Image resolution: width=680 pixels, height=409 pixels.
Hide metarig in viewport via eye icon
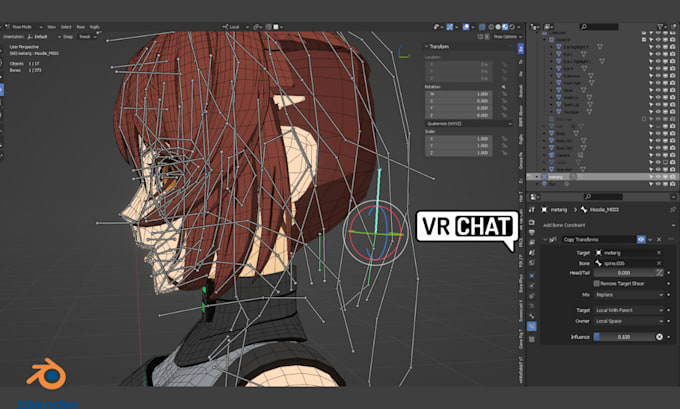(658, 177)
